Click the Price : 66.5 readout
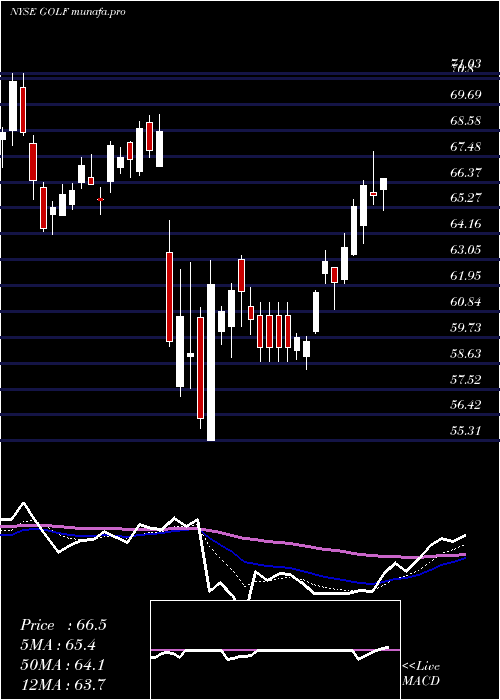Viewport: 500px width, 700px height. 63,625
